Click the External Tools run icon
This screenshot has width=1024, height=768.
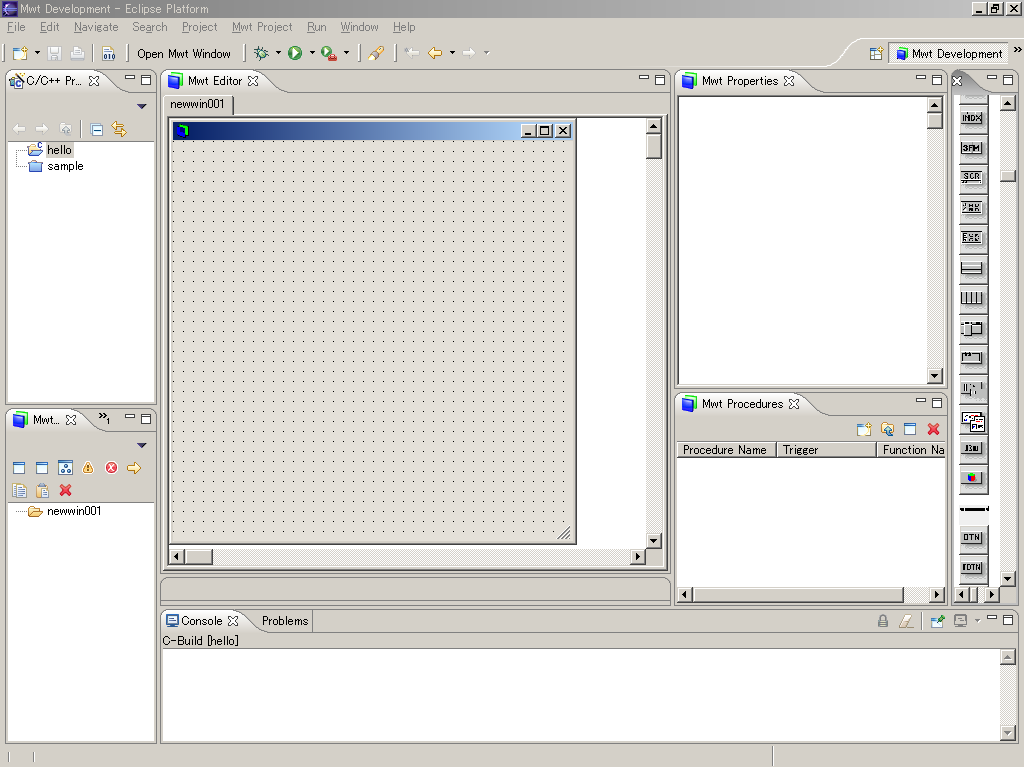coord(329,54)
